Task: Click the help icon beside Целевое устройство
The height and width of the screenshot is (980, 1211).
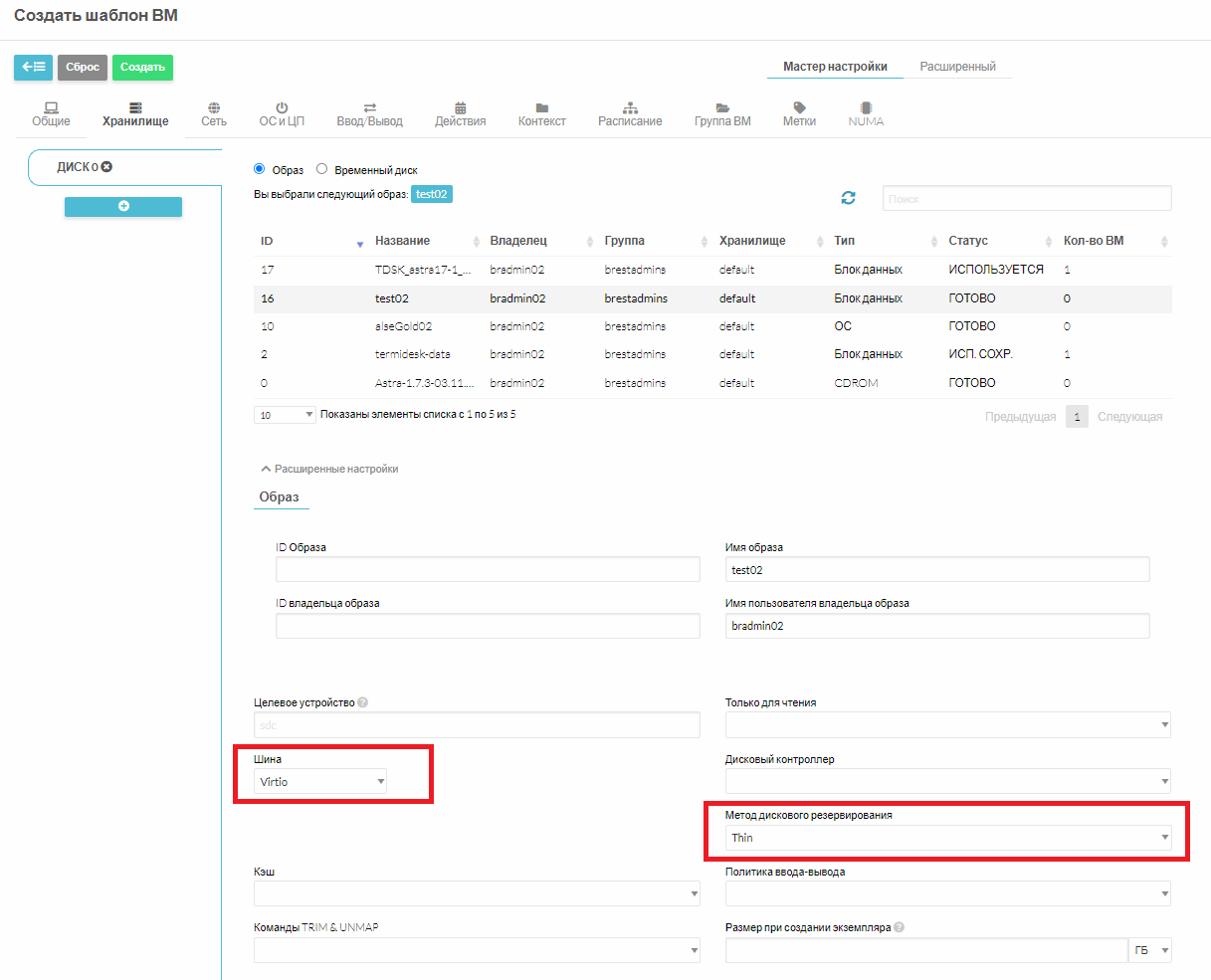Action: pos(363,702)
